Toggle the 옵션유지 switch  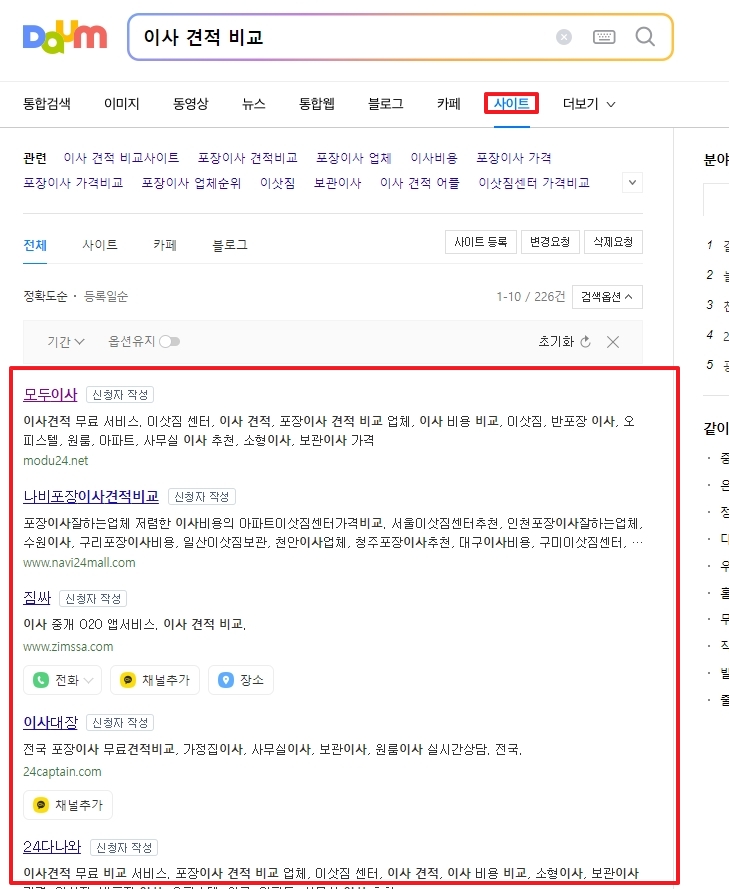pos(169,341)
